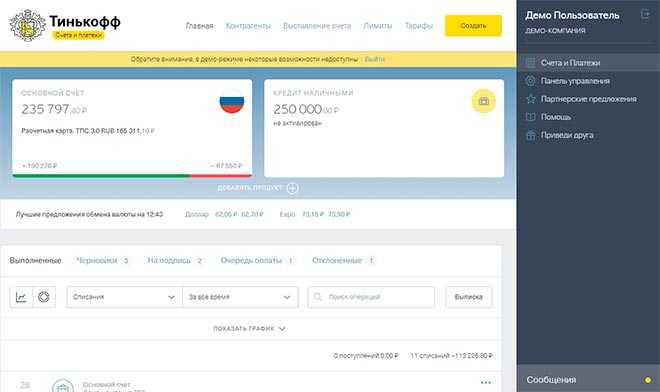The height and width of the screenshot is (392, 660).
Task: Click the Поиск операций search field
Action: 371,297
